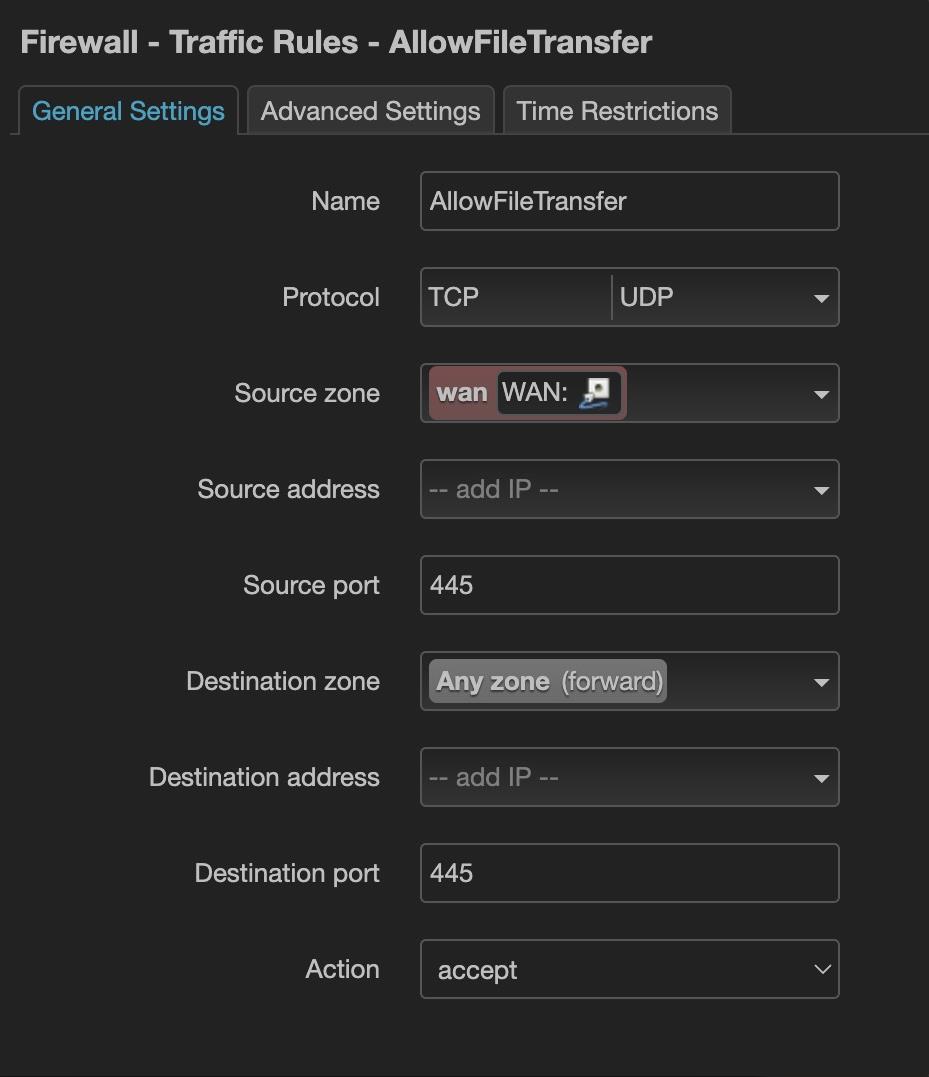This screenshot has width=929, height=1077.
Task: Click the Source port field
Action: pyautogui.click(x=629, y=585)
